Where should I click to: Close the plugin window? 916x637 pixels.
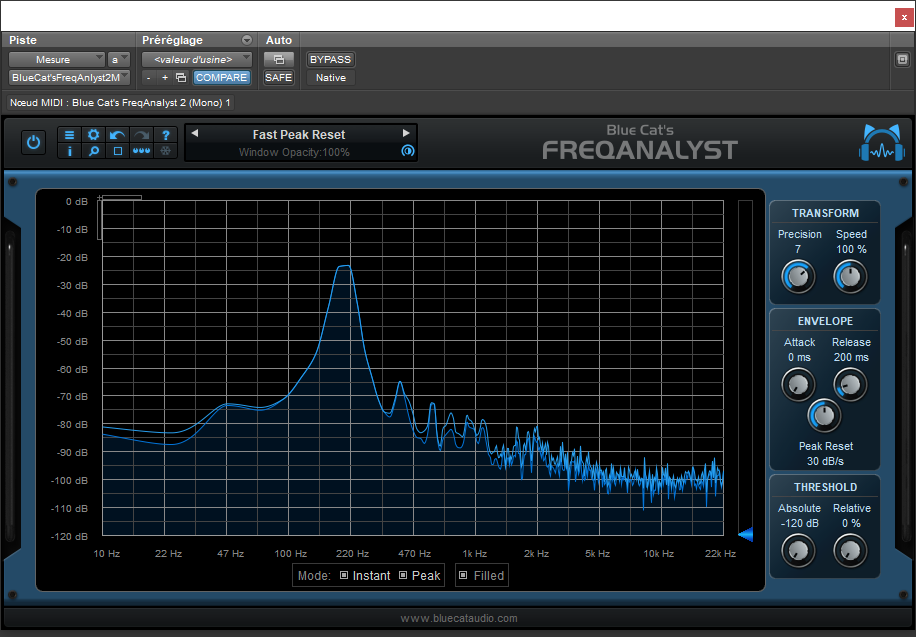coord(904,18)
